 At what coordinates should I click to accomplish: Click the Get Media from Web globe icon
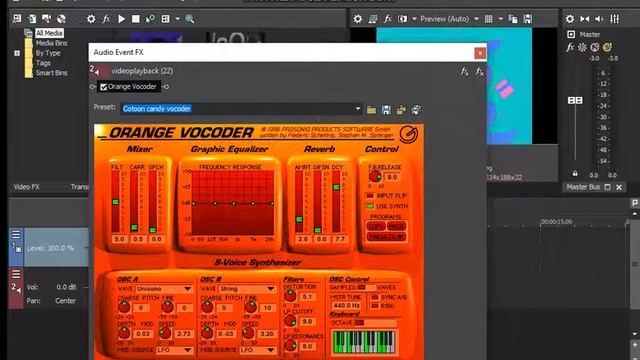click(61, 19)
